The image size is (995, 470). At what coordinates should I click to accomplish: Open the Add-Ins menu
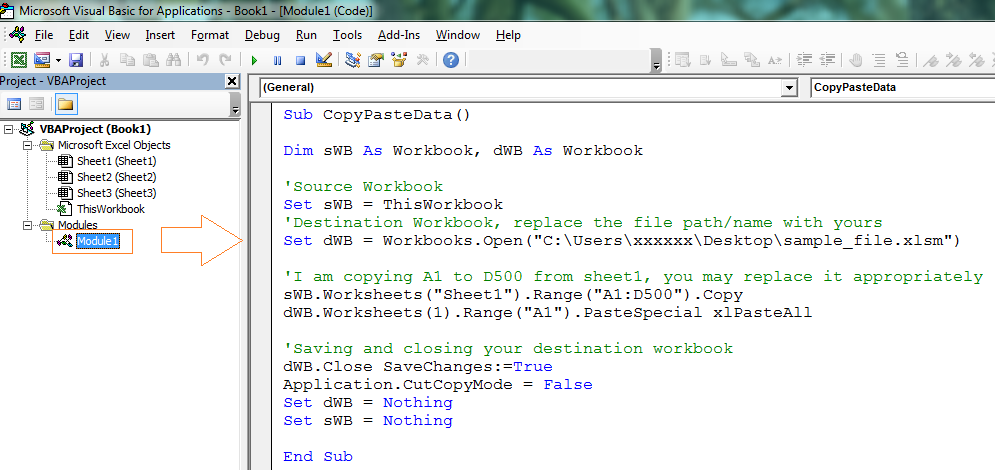(x=399, y=35)
